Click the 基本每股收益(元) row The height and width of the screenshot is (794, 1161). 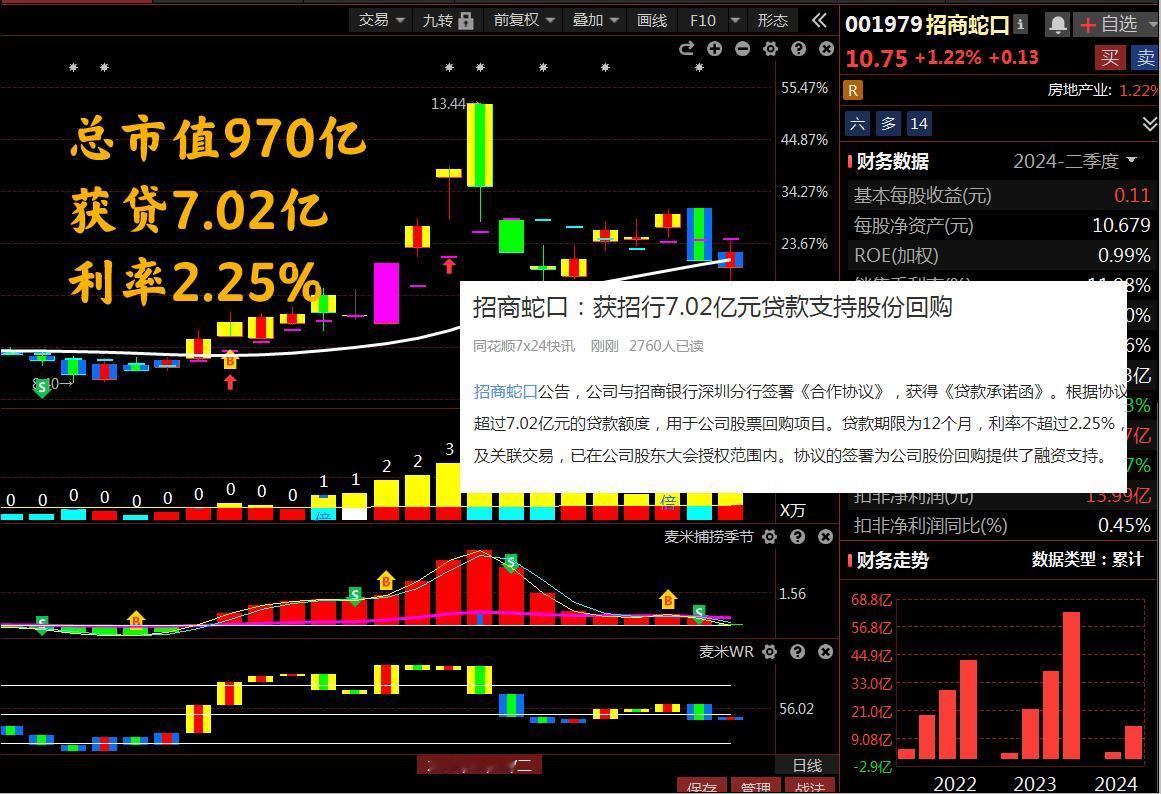tap(1003, 196)
